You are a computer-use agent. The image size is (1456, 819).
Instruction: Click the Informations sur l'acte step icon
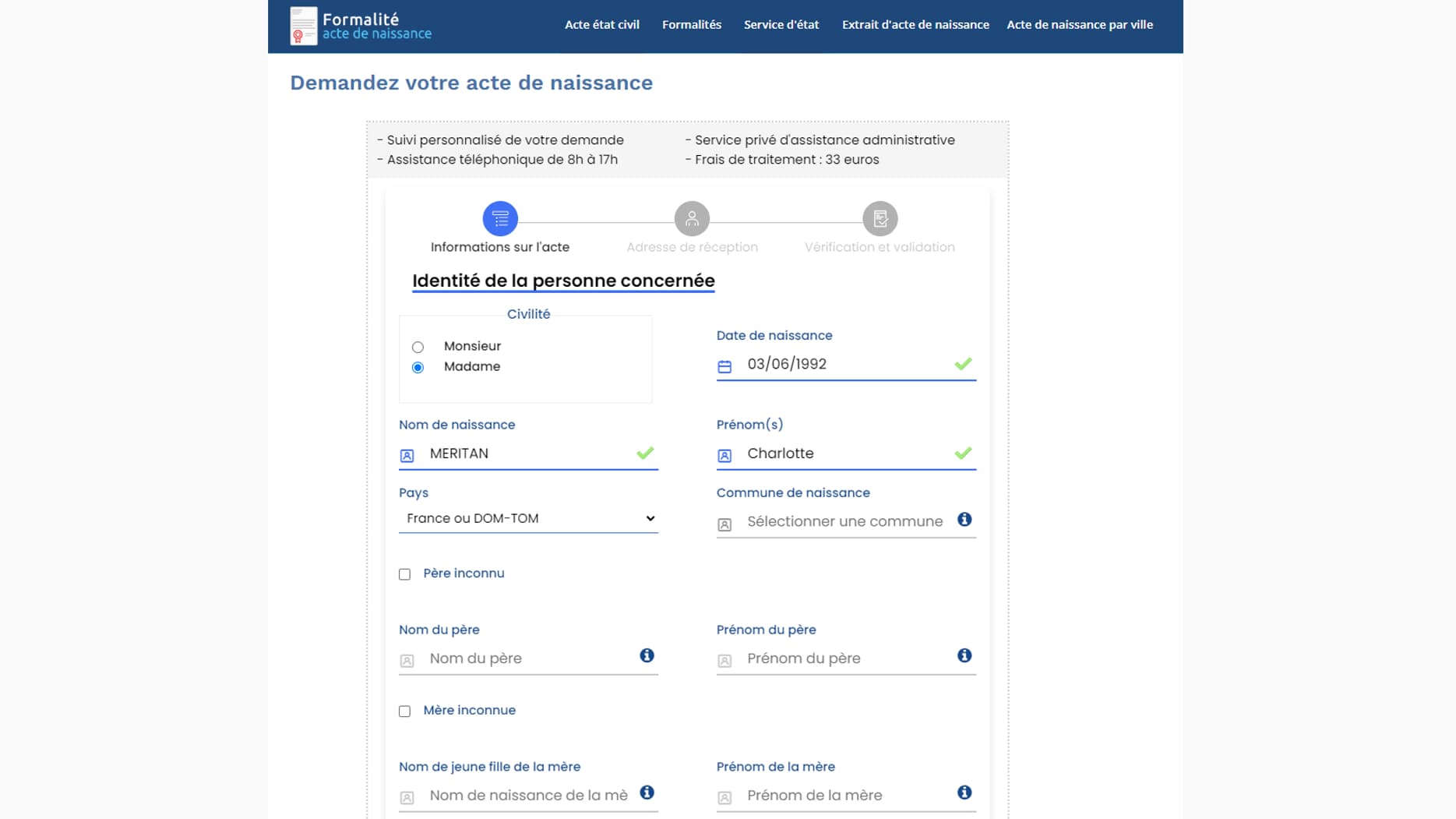(x=500, y=219)
